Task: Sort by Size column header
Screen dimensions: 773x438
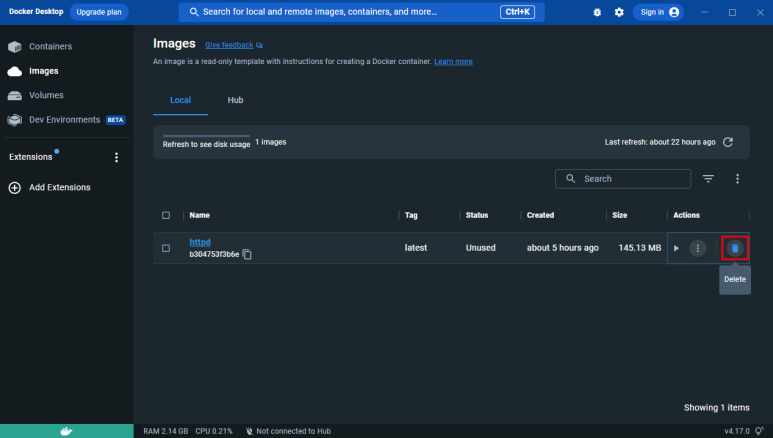Action: 620,215
